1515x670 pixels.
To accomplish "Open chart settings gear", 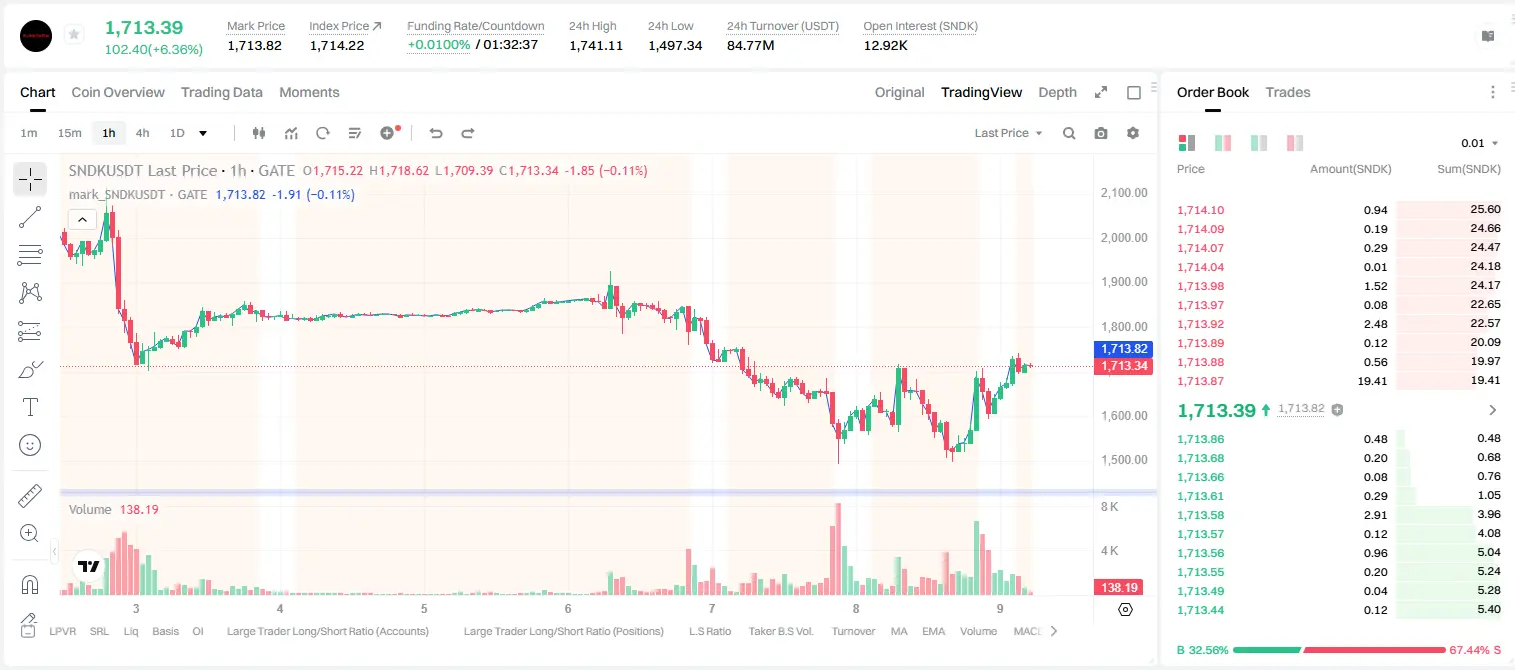I will point(1133,133).
